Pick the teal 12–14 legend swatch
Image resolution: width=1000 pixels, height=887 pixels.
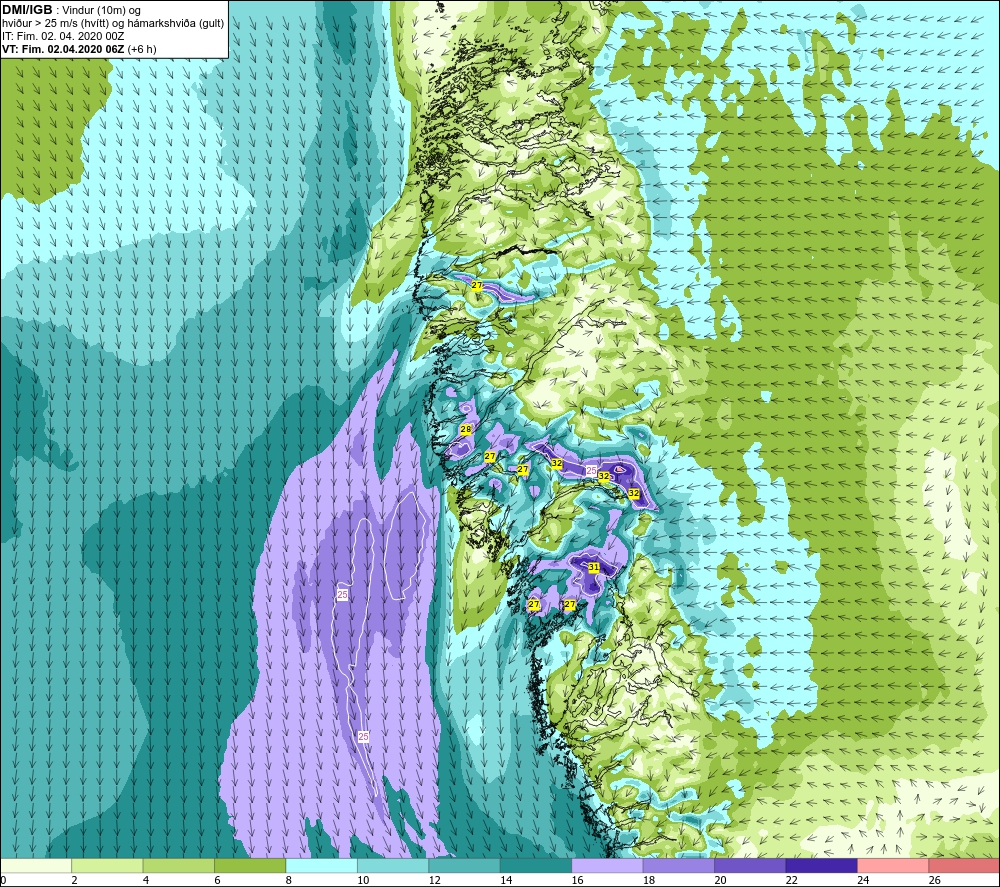(464, 865)
